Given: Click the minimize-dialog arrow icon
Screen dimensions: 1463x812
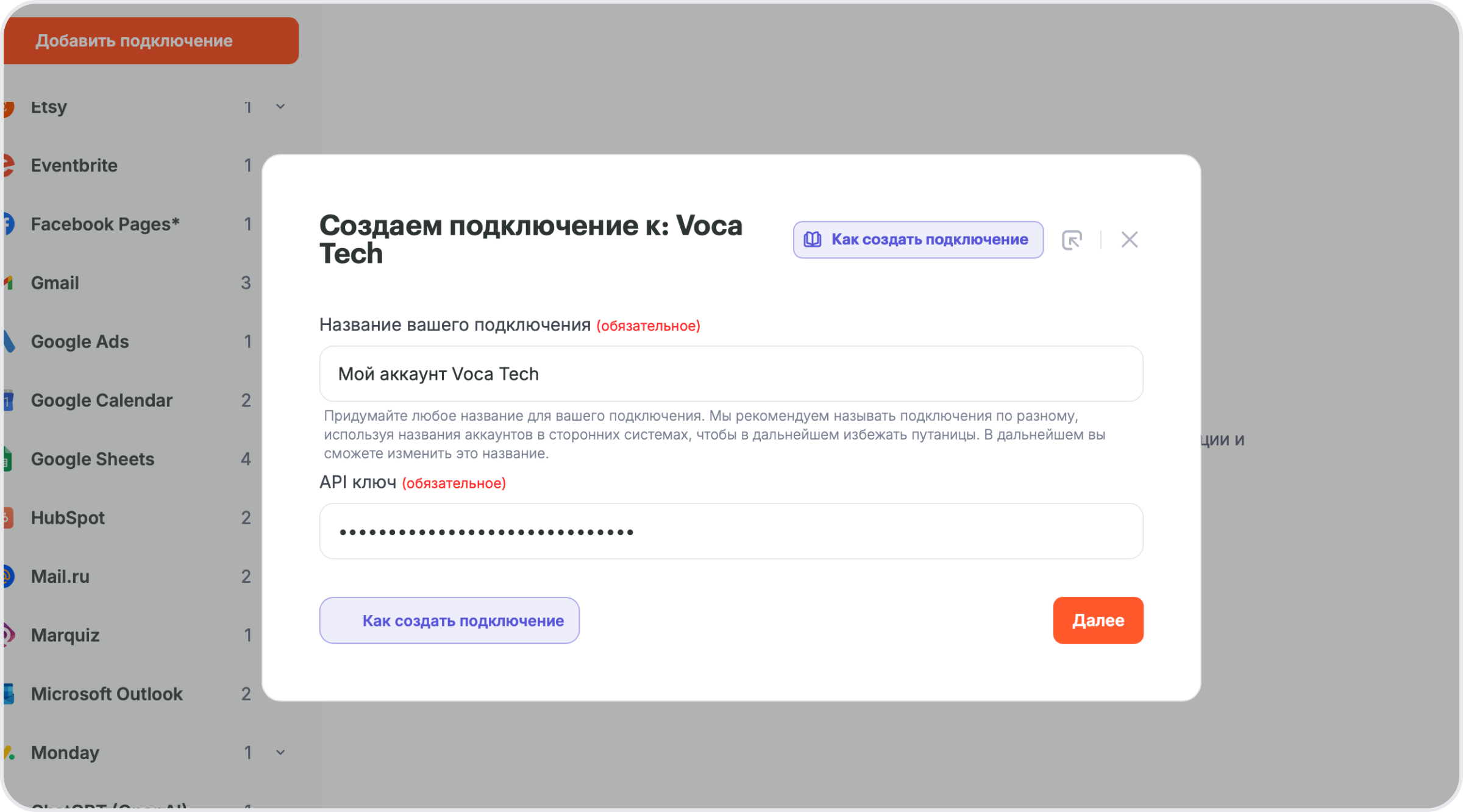Looking at the screenshot, I should [x=1072, y=240].
